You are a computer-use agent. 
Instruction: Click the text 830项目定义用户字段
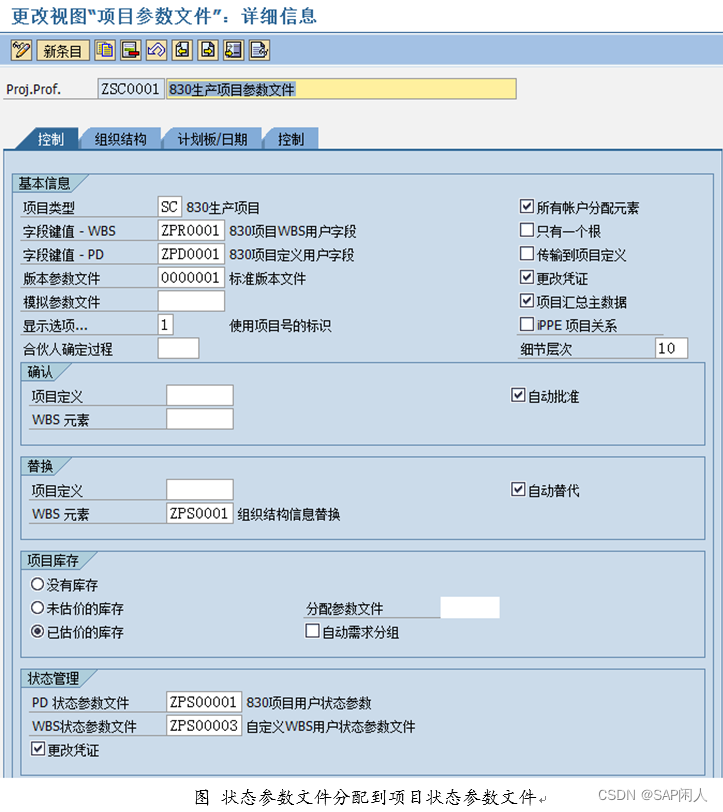(292, 255)
